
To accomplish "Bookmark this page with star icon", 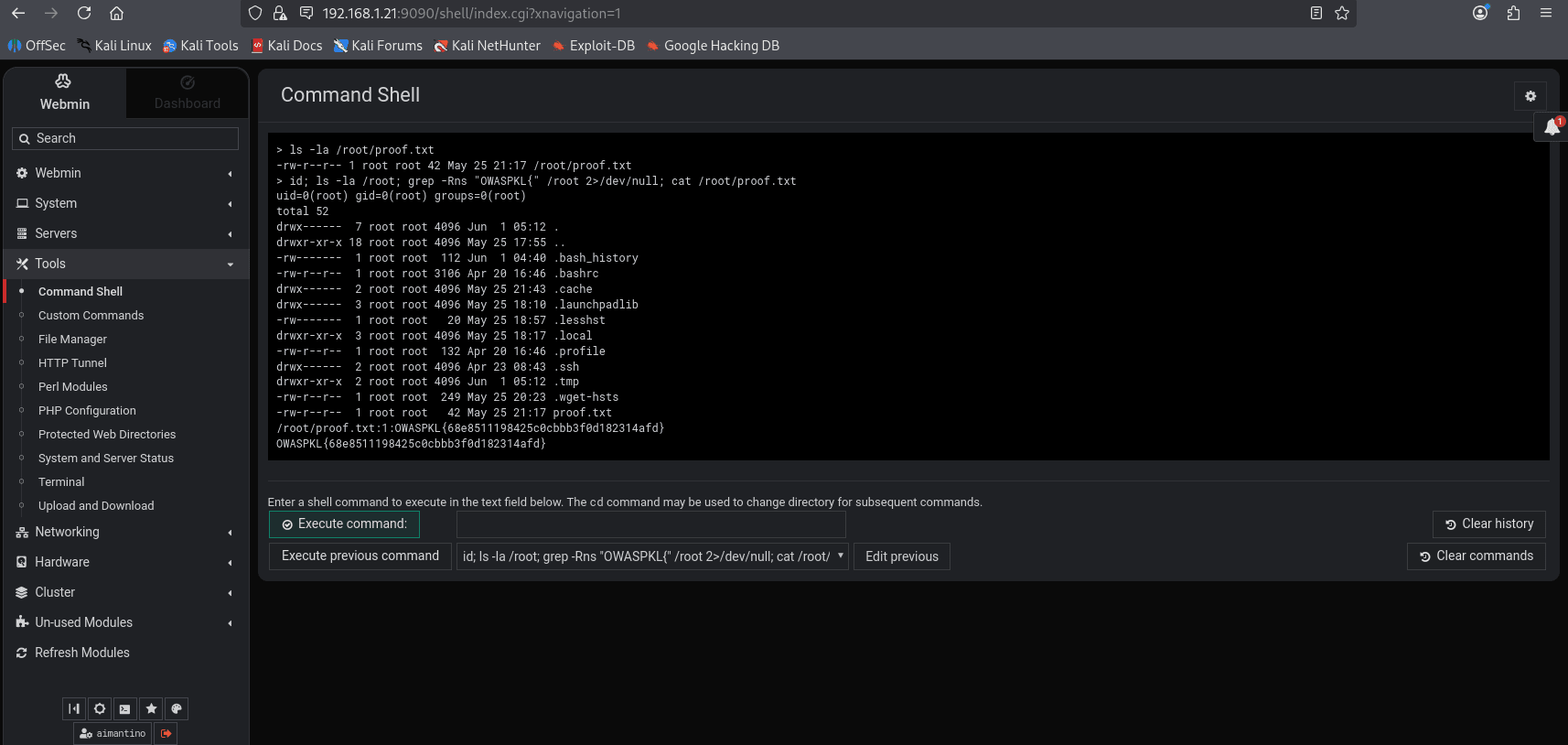I will tap(1342, 13).
